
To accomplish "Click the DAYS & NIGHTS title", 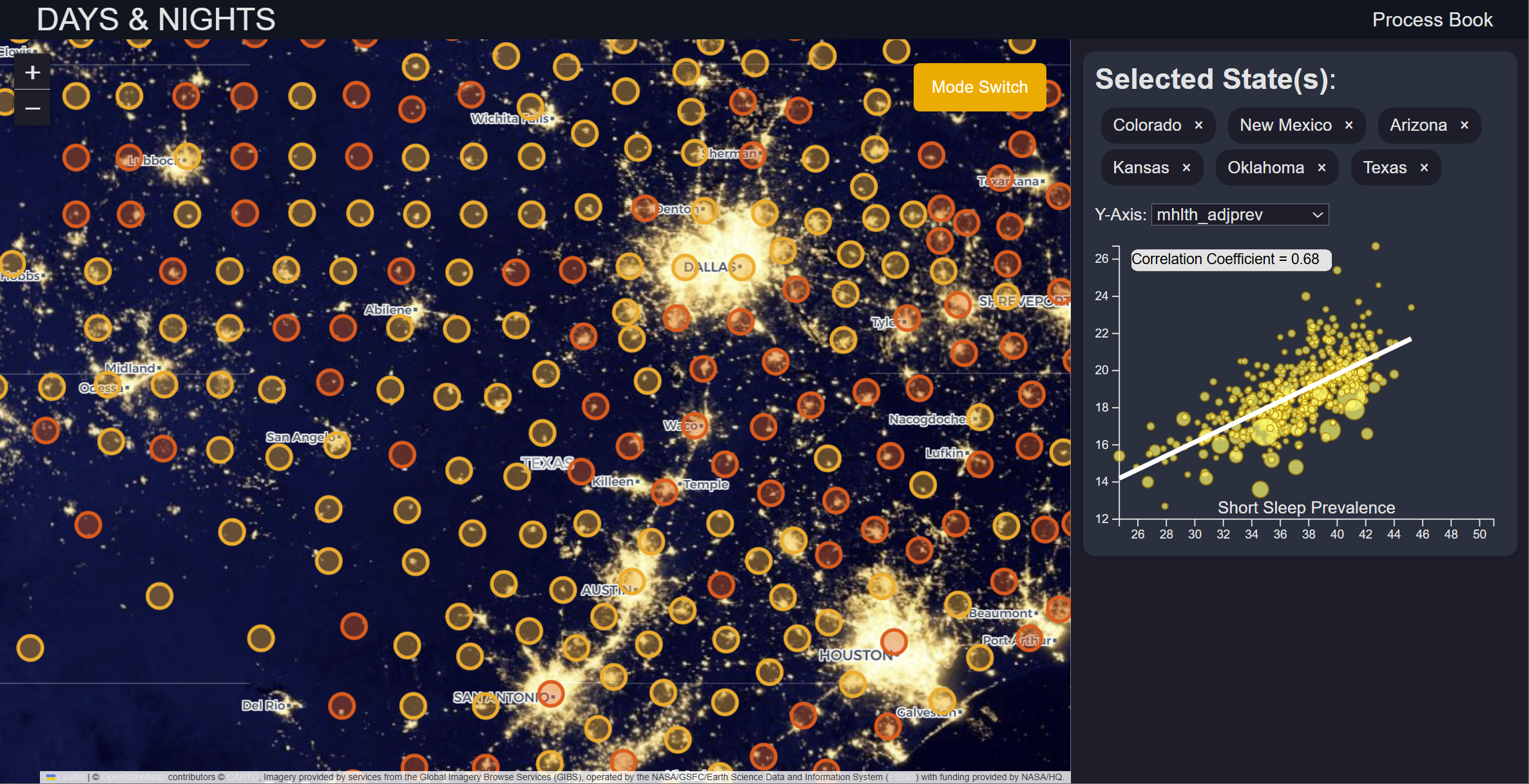I will [x=156, y=20].
